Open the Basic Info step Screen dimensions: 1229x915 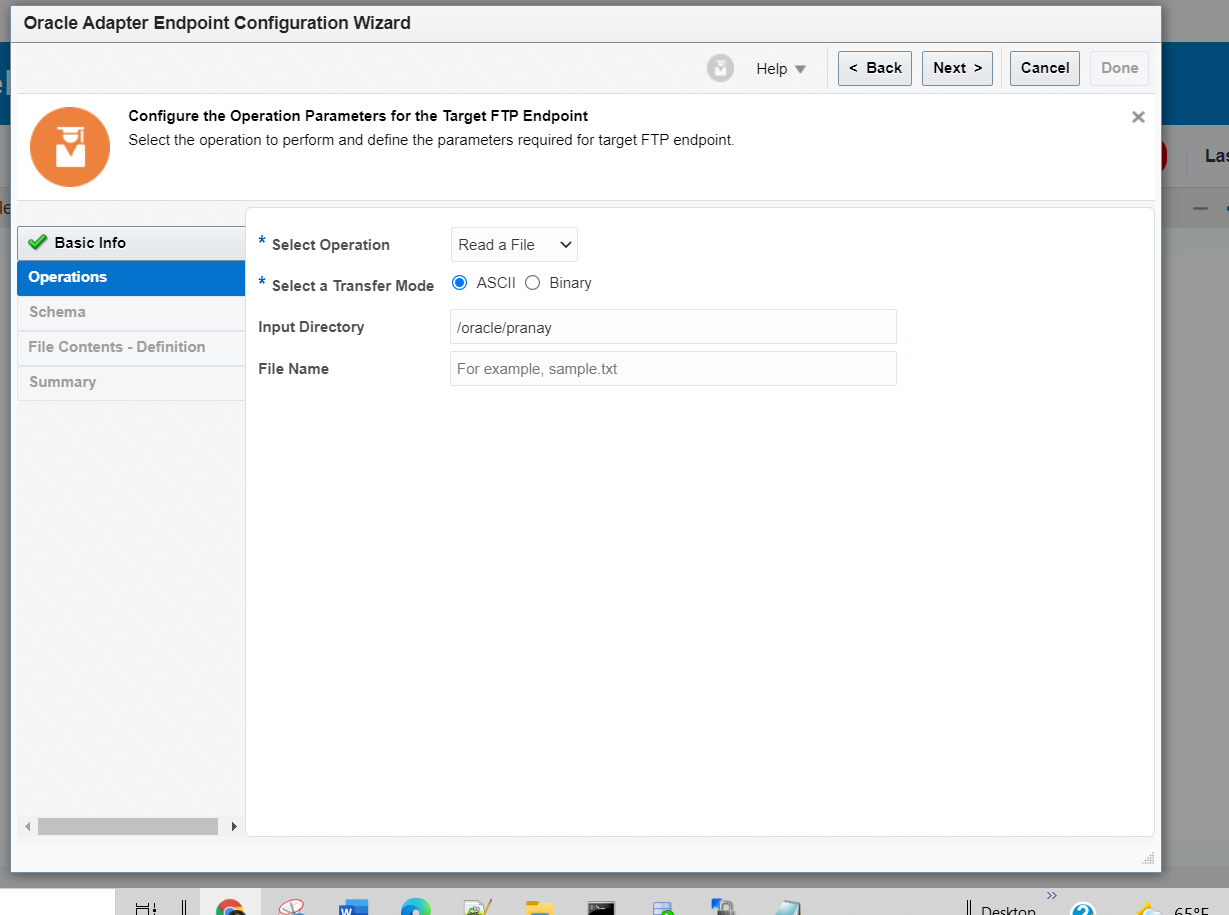[x=131, y=243]
